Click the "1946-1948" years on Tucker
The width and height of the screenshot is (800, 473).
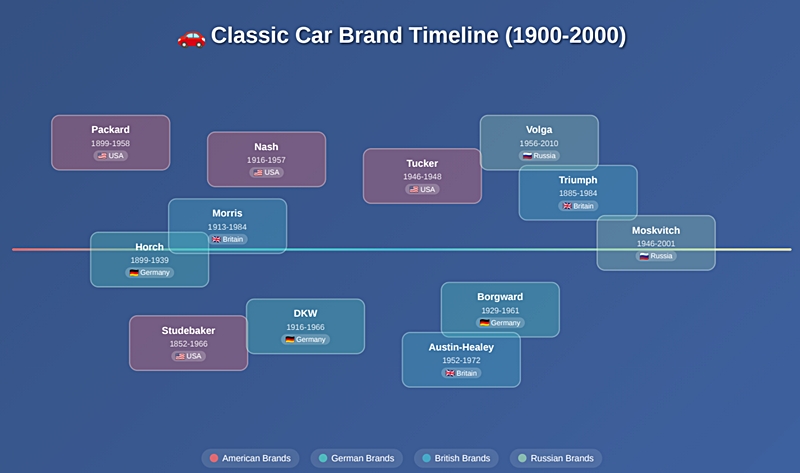click(422, 177)
